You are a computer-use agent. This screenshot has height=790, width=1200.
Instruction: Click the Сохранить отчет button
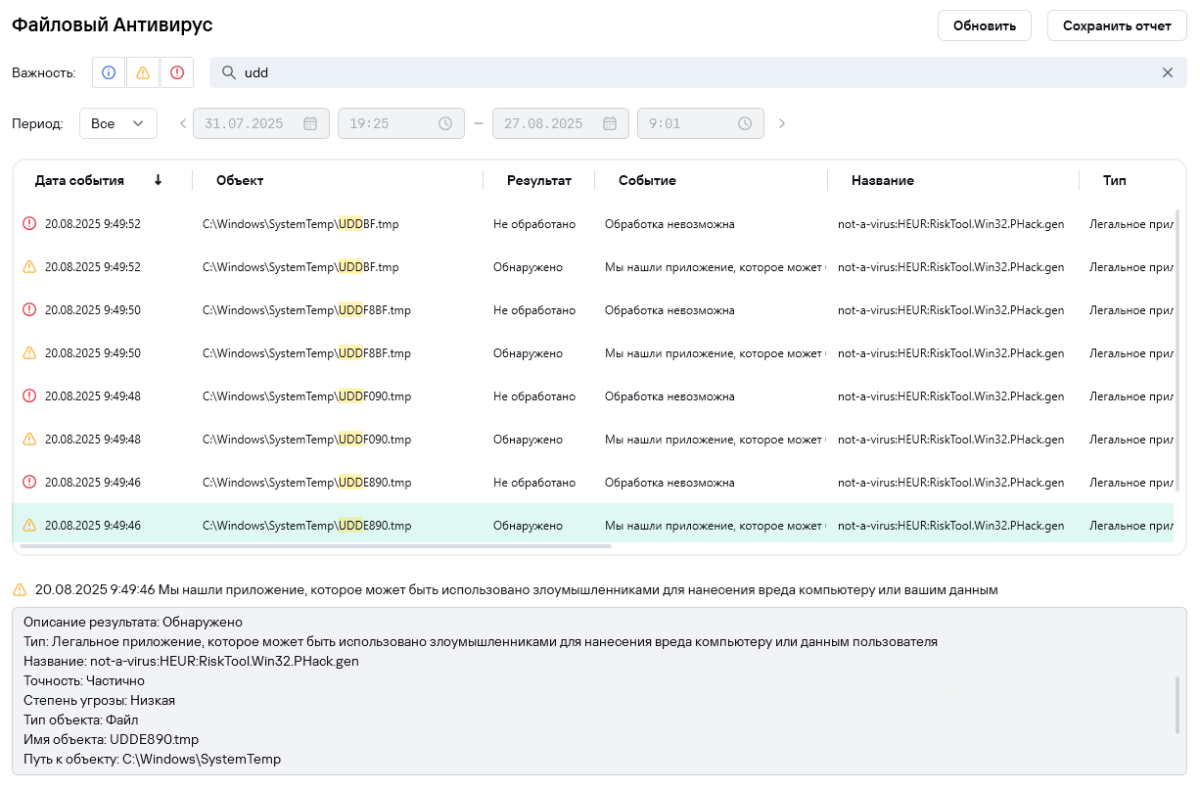(1117, 26)
